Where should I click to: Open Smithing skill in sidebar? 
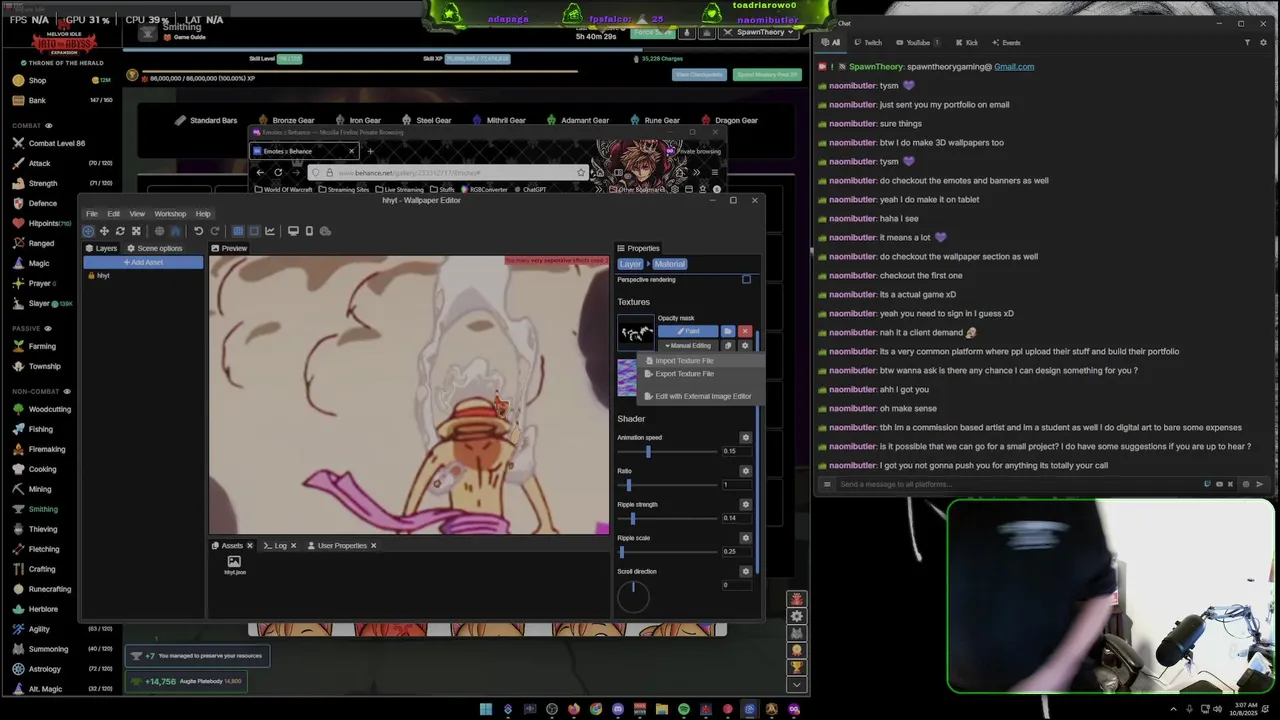(43, 509)
